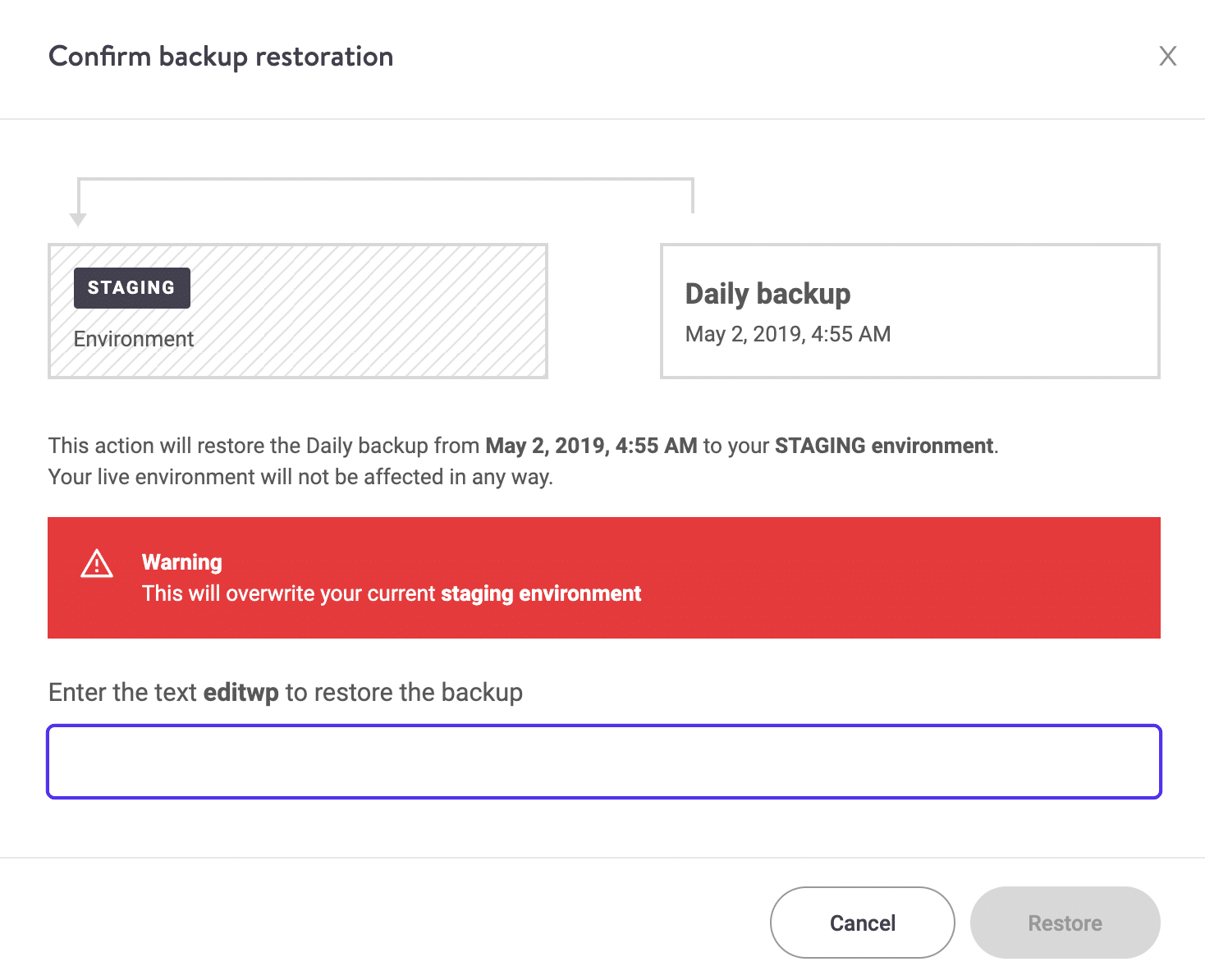Viewport: 1205px width, 980px height.
Task: Click the Cancel button
Action: [861, 922]
